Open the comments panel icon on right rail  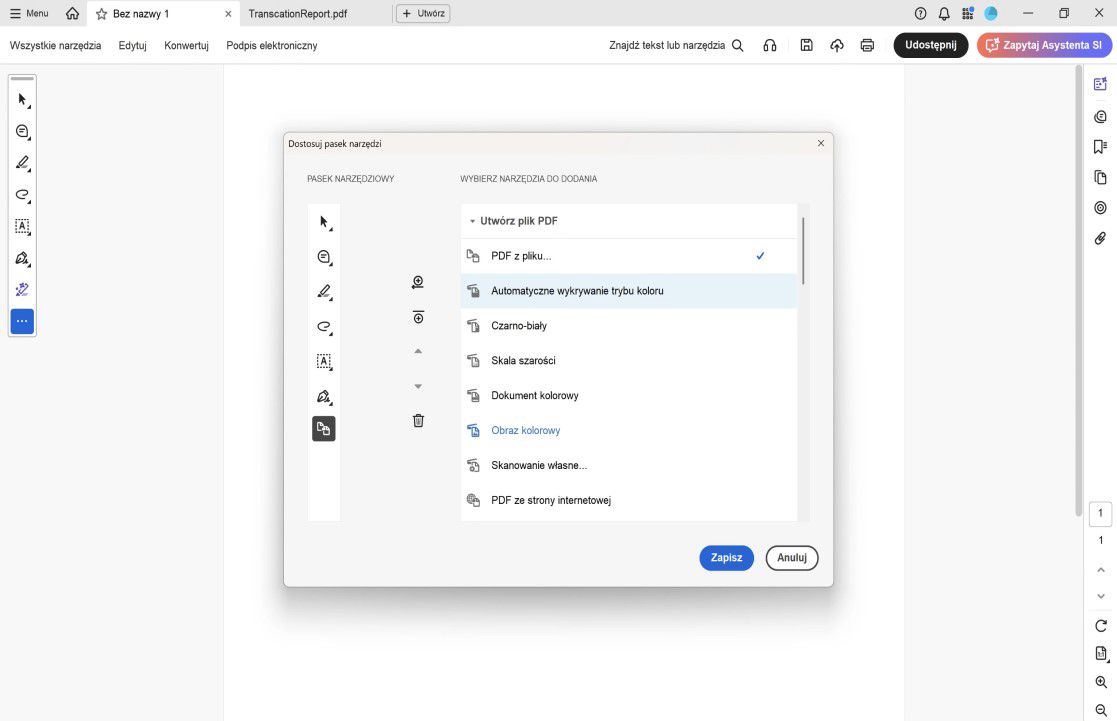pyautogui.click(x=1101, y=116)
